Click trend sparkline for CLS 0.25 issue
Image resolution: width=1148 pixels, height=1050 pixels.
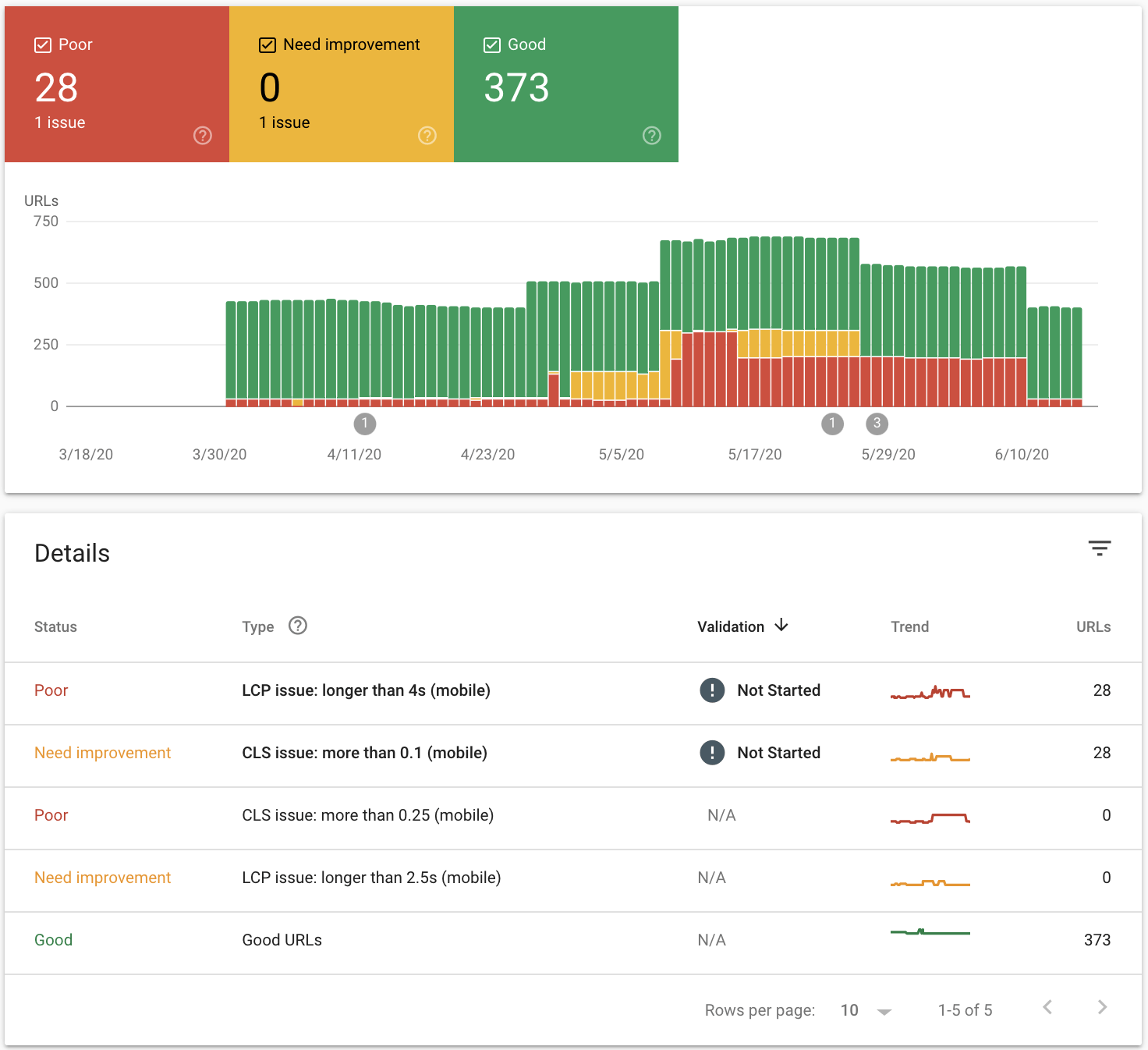tap(930, 818)
